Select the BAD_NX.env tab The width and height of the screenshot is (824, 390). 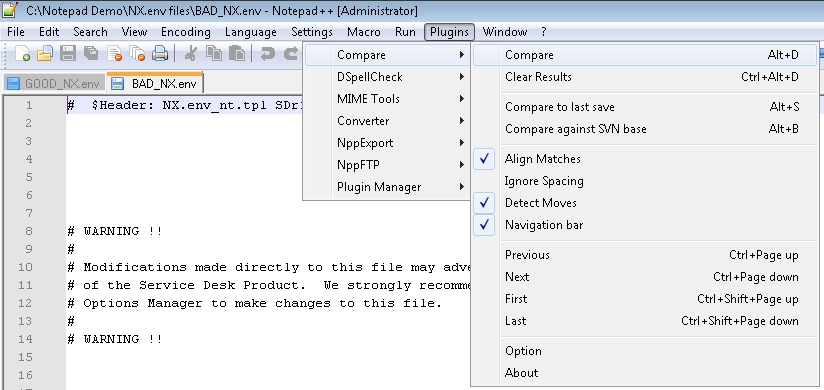tap(155, 83)
